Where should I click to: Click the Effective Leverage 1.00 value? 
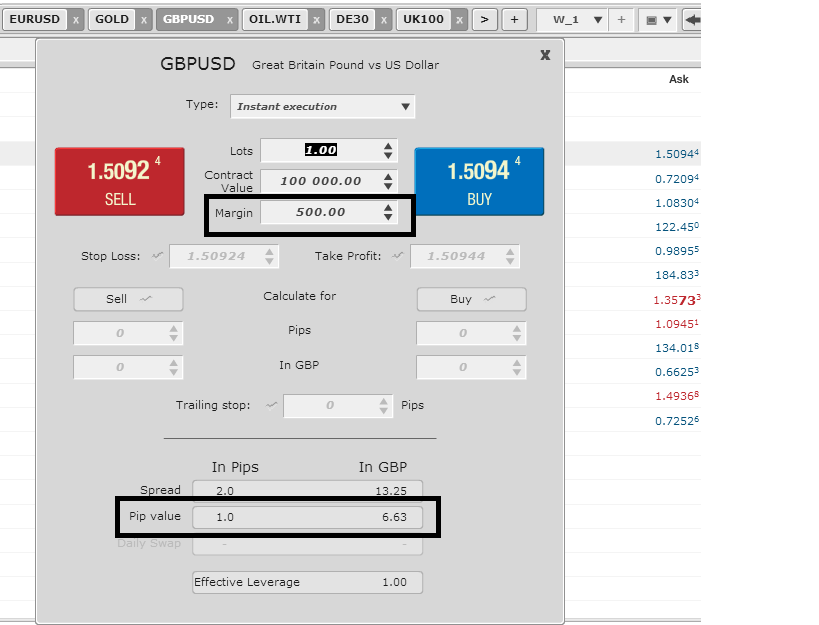[x=394, y=582]
